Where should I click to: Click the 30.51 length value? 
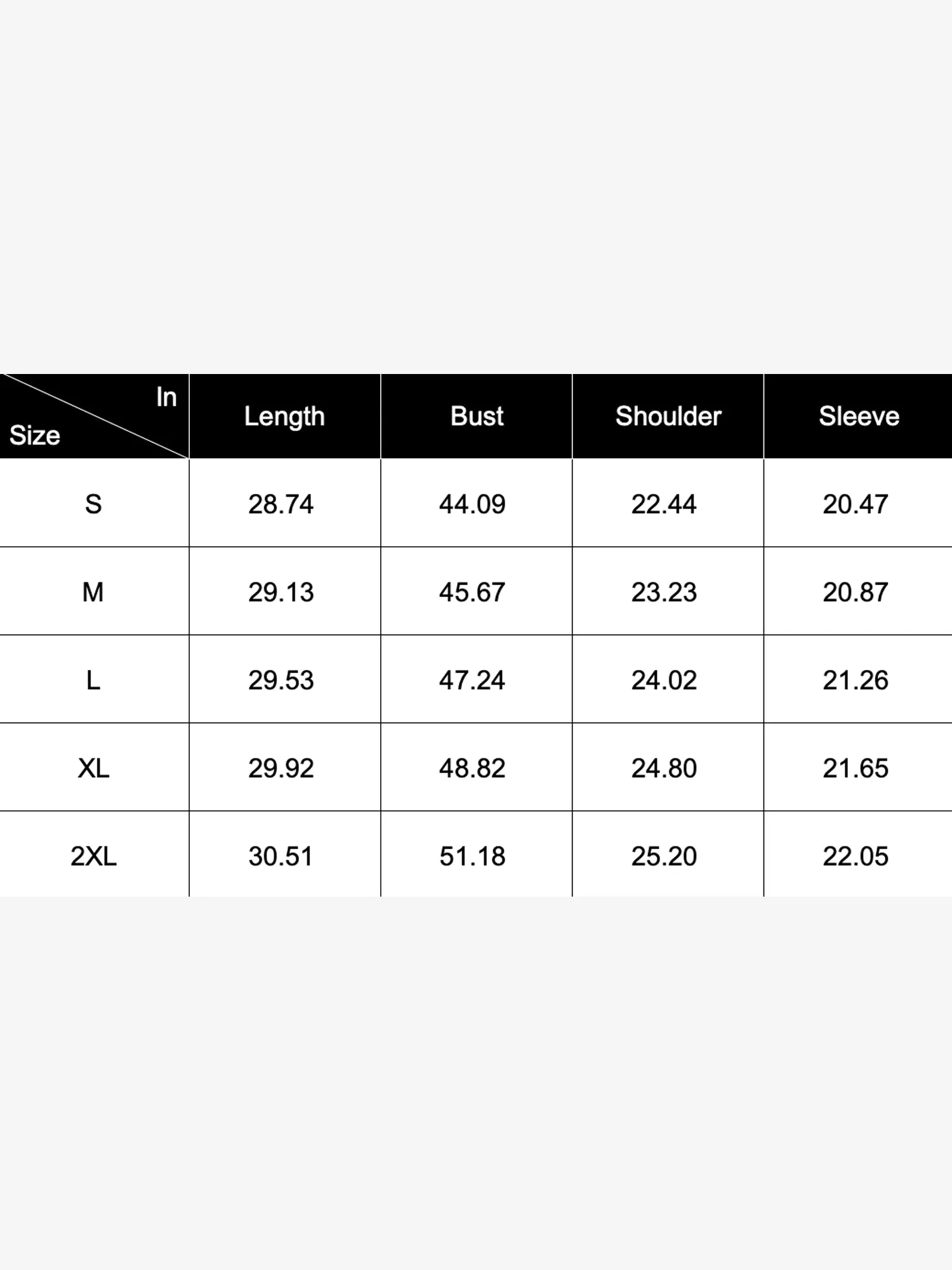coord(281,856)
